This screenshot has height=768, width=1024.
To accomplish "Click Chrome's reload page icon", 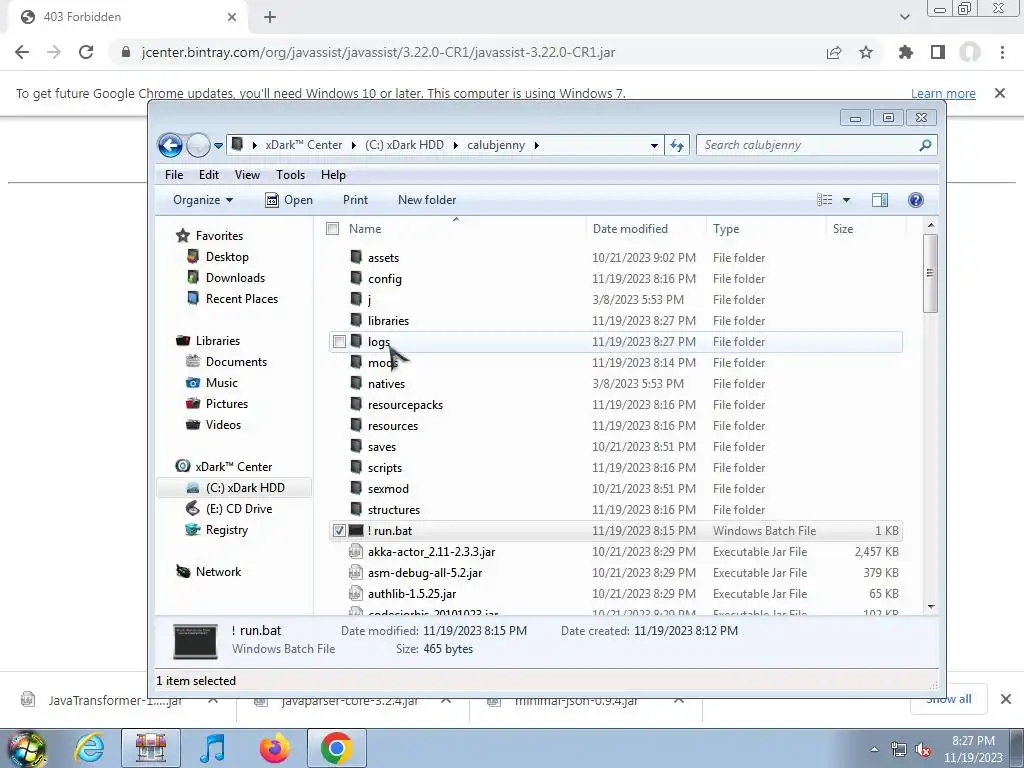I will coord(86,52).
